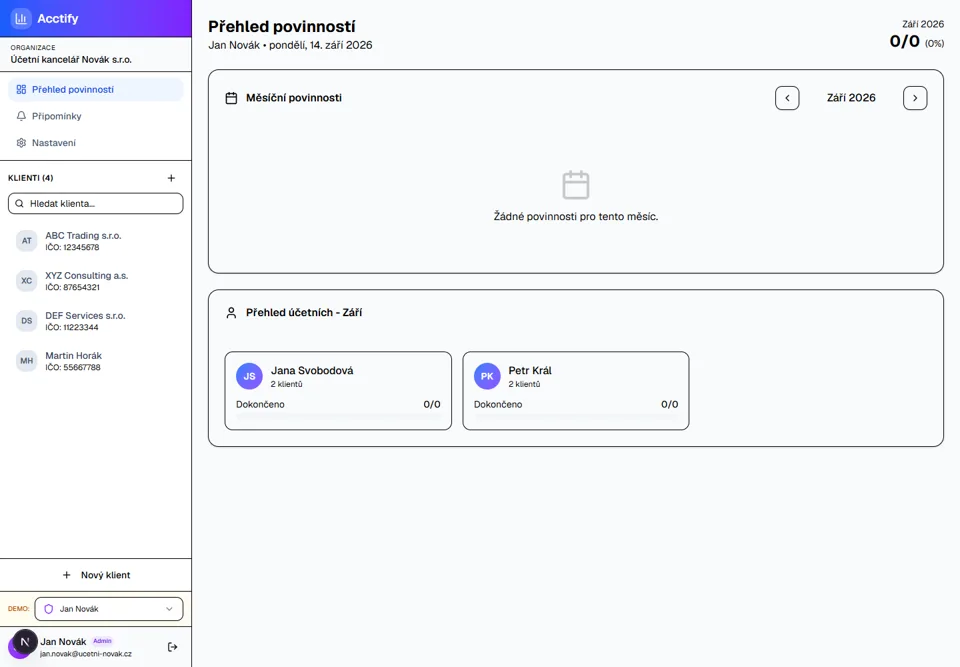Image resolution: width=960 pixels, height=667 pixels.
Task: Click the empty calendar icon in Měsíční povinnosti
Action: click(576, 185)
